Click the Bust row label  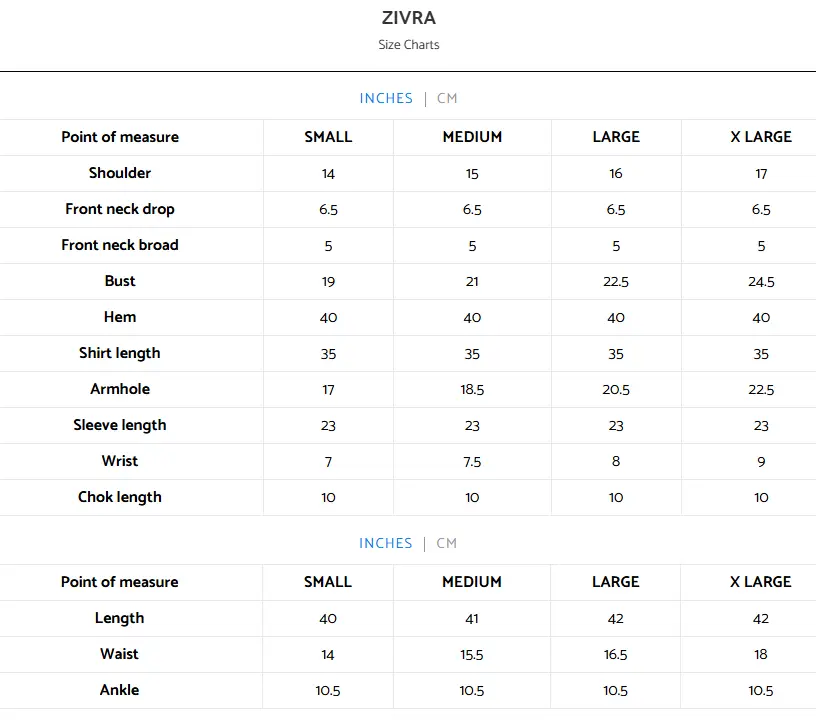tap(120, 281)
